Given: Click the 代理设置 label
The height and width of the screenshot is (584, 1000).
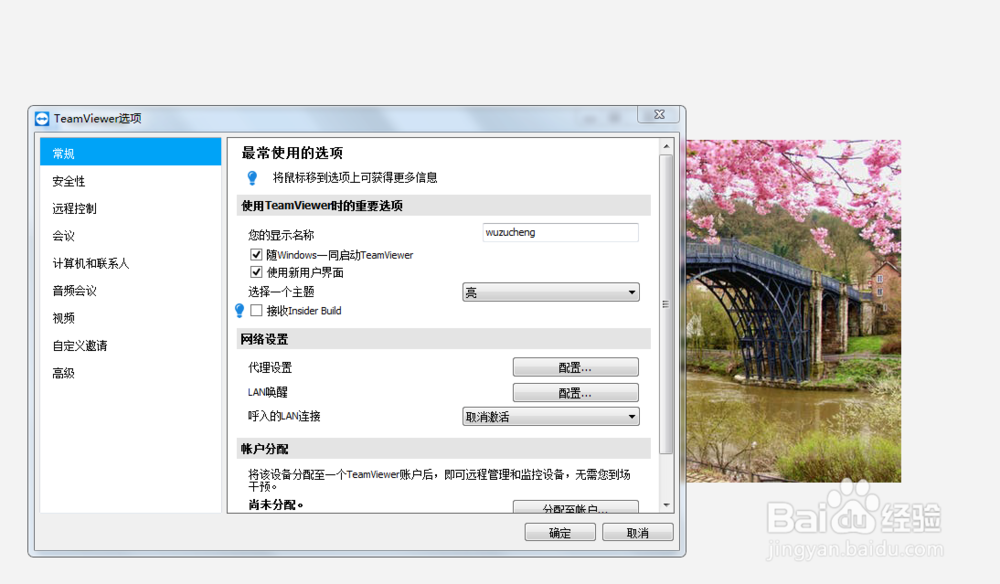Looking at the screenshot, I should pyautogui.click(x=270, y=368).
